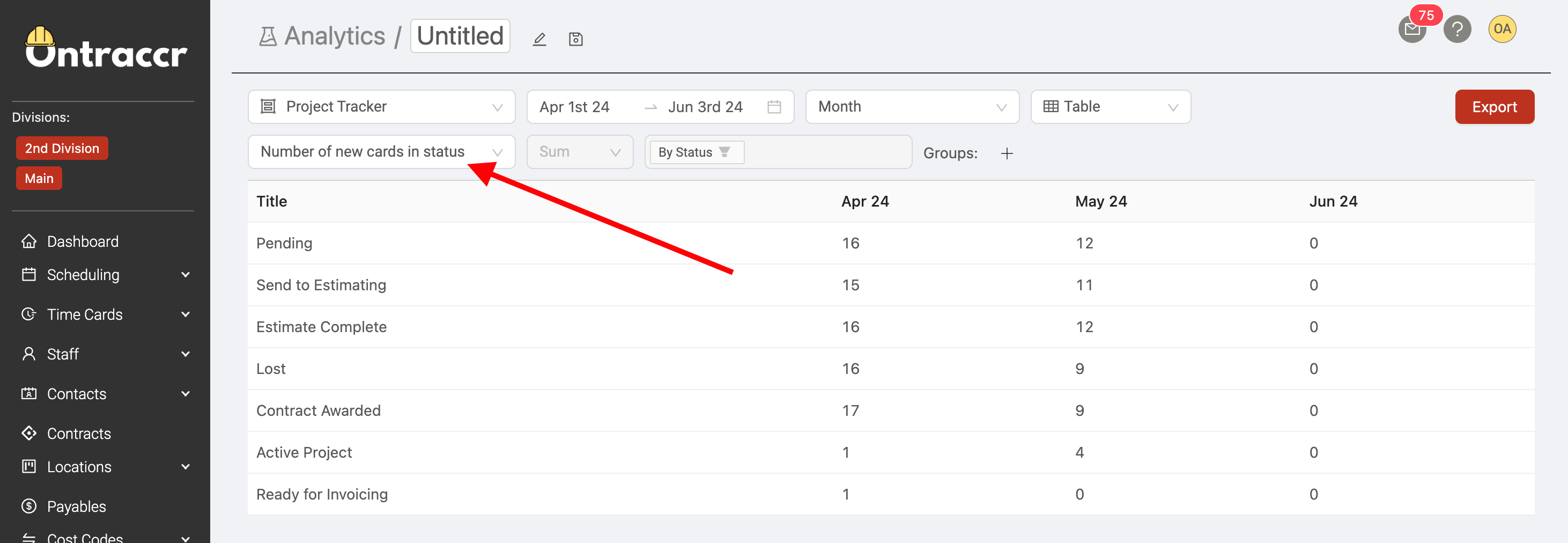
Task: Select the Main division tag
Action: [x=39, y=178]
